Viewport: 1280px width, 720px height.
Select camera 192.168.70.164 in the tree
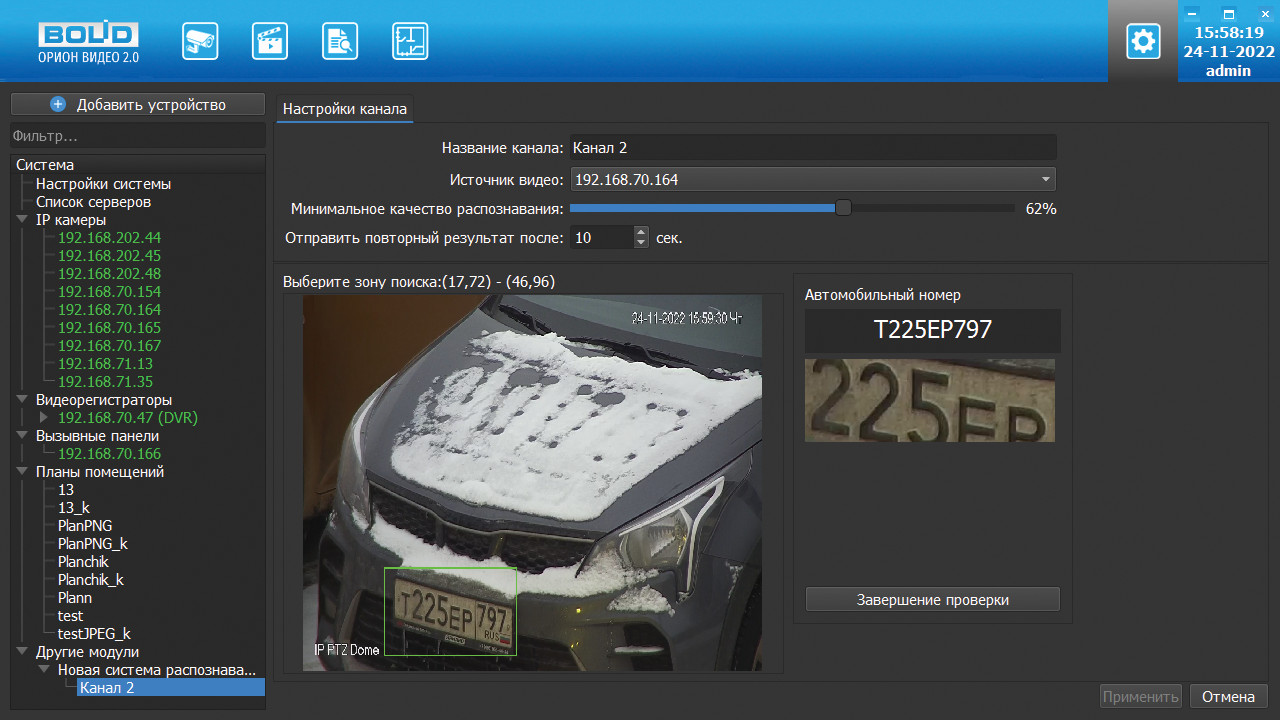(109, 310)
